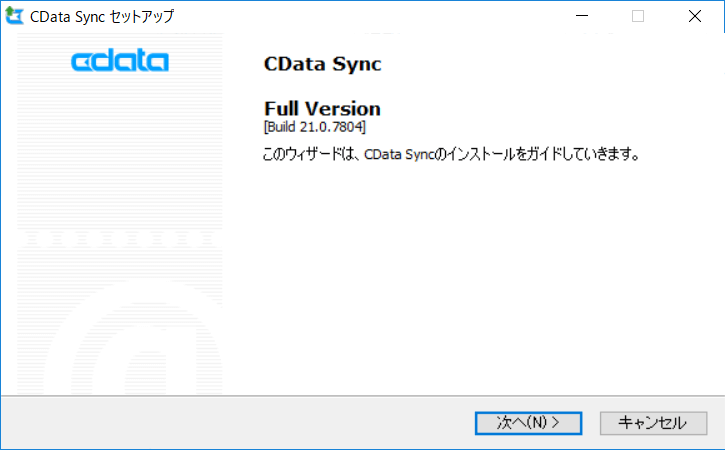This screenshot has width=725, height=450.
Task: Click the "CData Sync セットアップ" title text
Action: (x=103, y=16)
